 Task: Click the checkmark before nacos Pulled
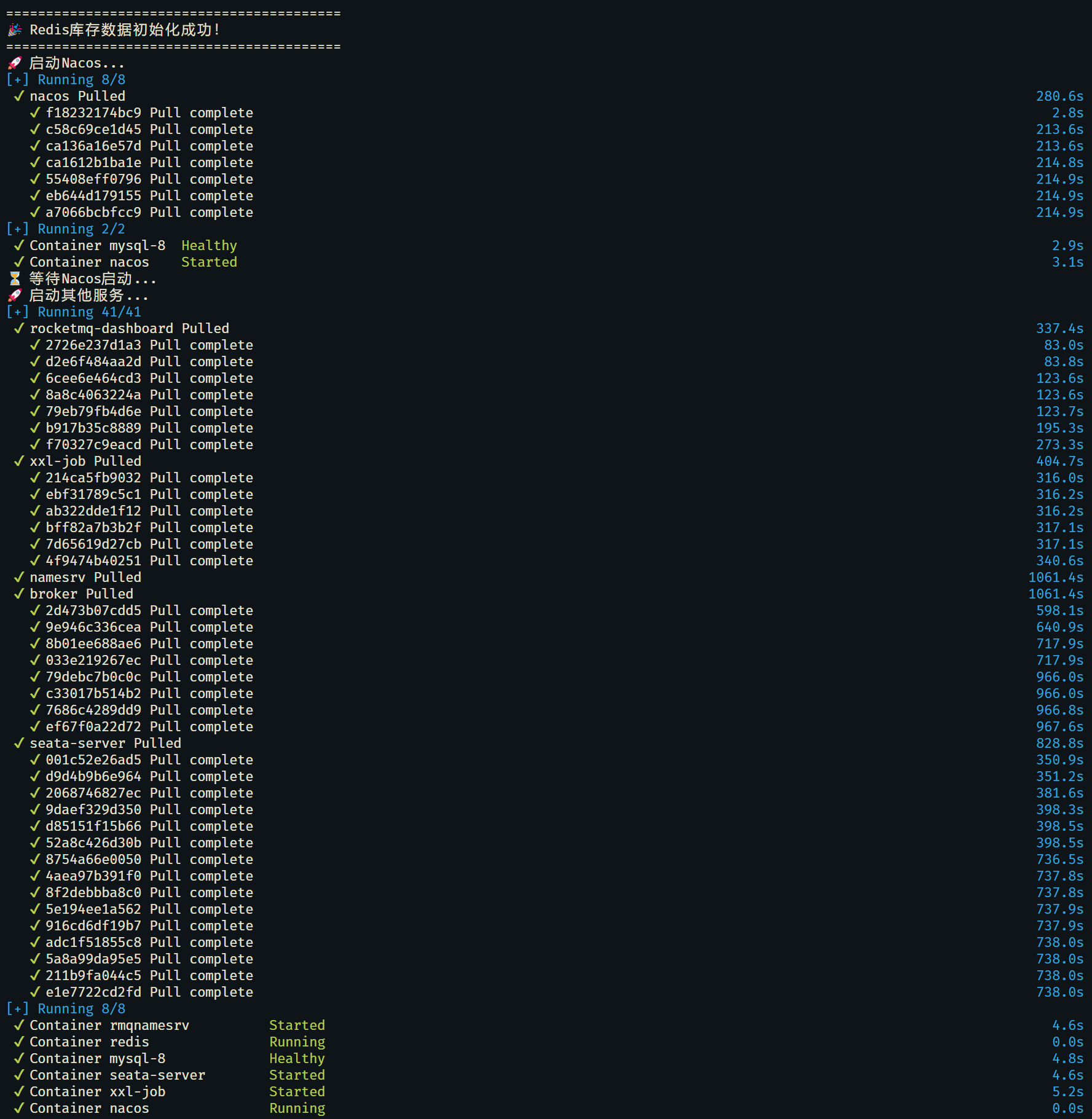(x=19, y=96)
